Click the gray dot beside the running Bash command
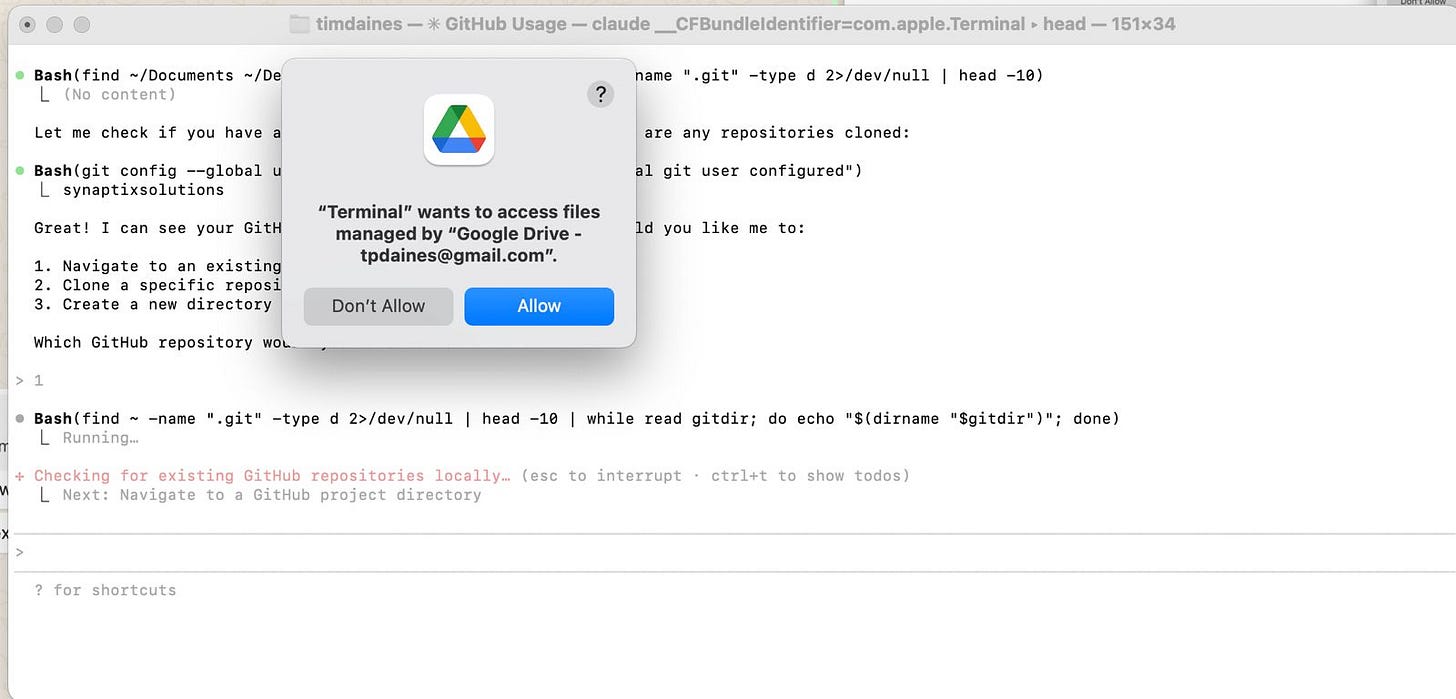Viewport: 1456px width, 699px height. 21,418
